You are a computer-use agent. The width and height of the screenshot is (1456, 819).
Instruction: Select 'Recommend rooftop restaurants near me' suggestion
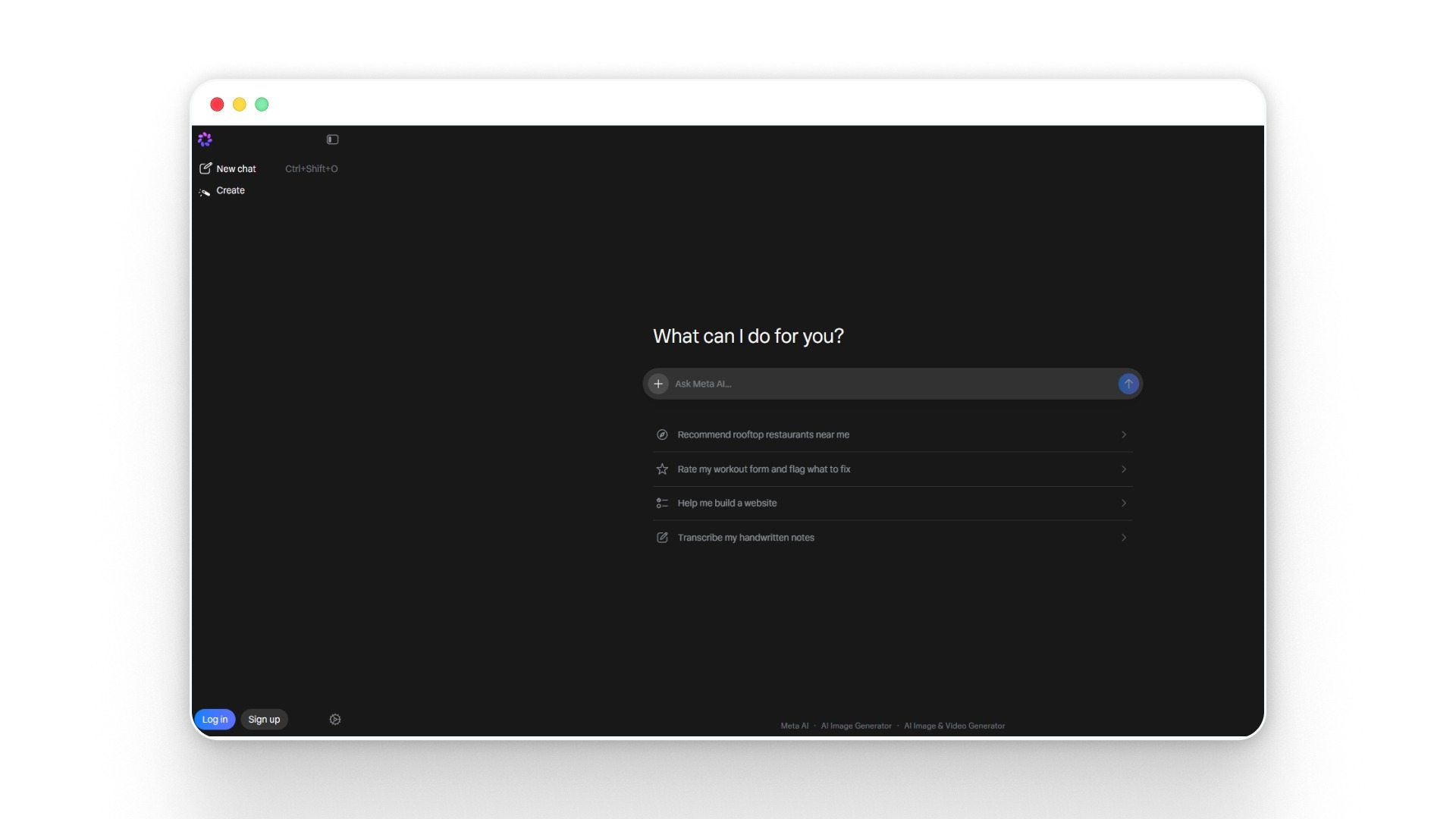pyautogui.click(x=893, y=435)
